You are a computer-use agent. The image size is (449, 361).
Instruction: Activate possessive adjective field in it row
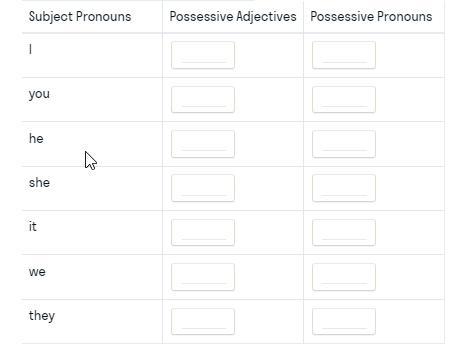203,232
